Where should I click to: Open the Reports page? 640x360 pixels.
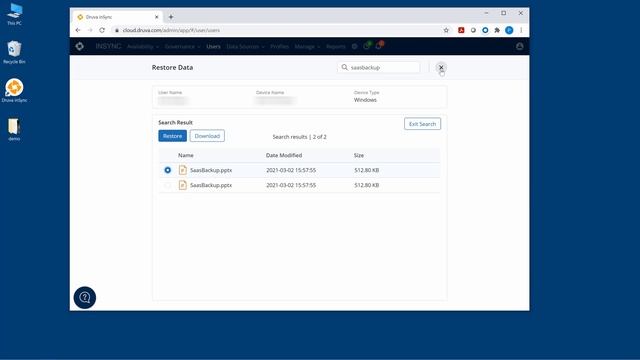(x=336, y=47)
